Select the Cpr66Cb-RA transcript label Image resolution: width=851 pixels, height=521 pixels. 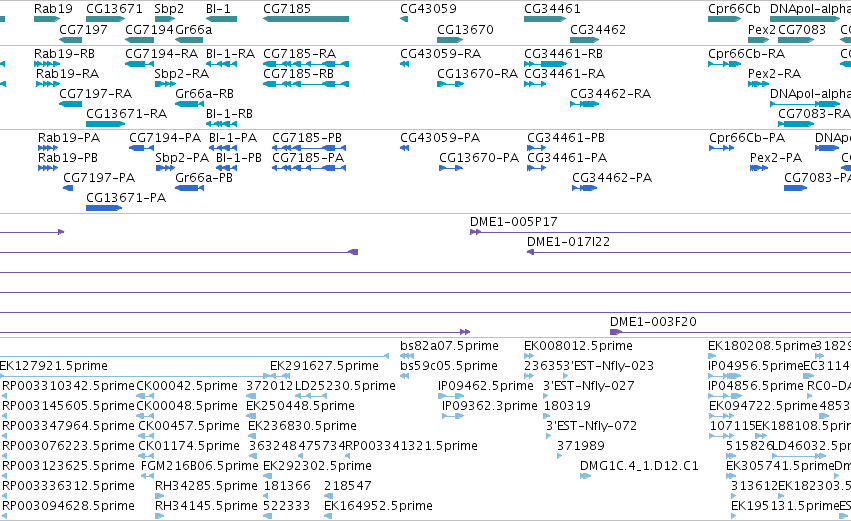pos(746,54)
